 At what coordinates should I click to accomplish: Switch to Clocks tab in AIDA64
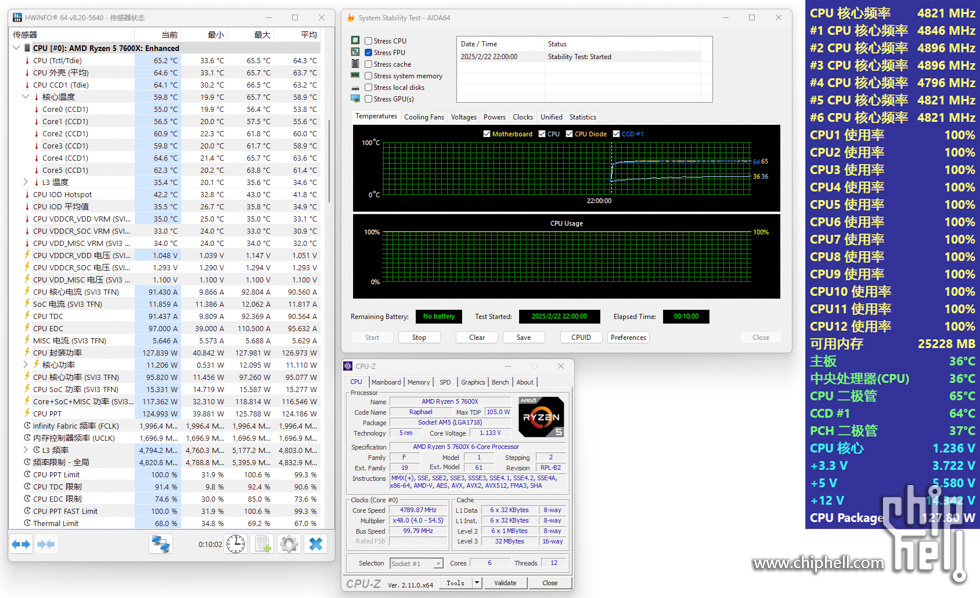coord(522,117)
